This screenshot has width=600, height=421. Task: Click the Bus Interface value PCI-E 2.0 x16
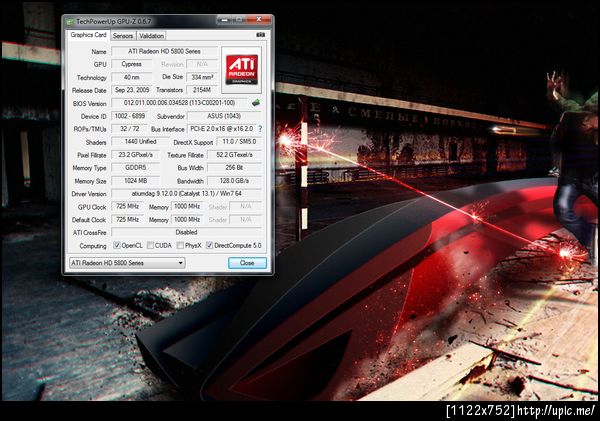point(222,129)
